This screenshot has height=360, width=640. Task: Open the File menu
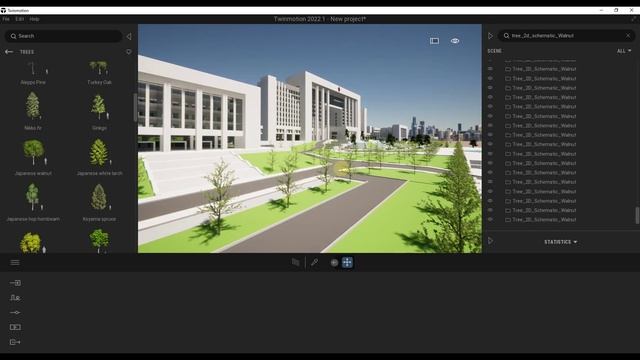6,19
